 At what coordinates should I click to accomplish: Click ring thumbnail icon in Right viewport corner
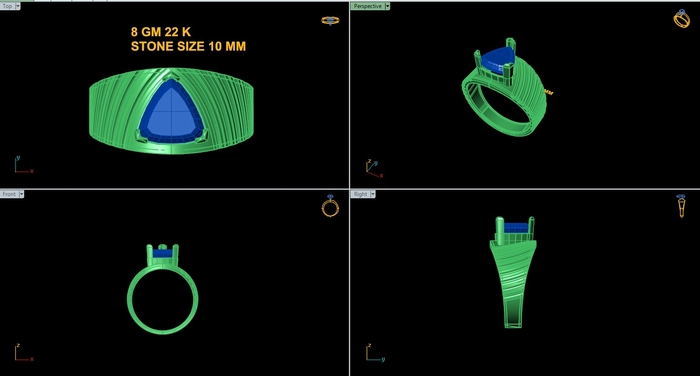(x=681, y=206)
